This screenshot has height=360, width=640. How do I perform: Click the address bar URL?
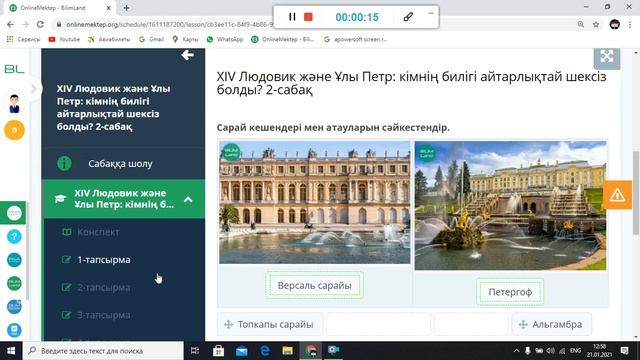pyautogui.click(x=169, y=24)
